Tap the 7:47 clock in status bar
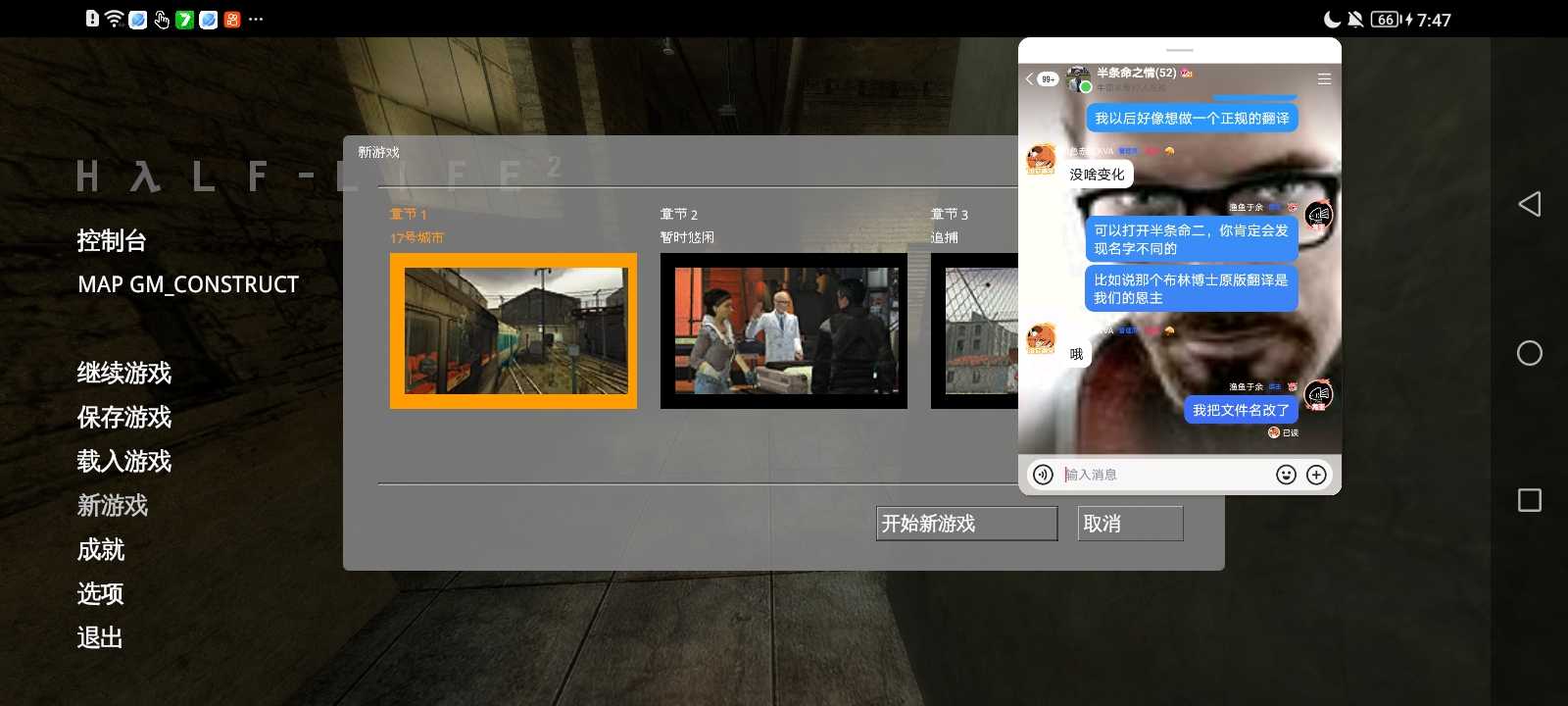 1434,20
